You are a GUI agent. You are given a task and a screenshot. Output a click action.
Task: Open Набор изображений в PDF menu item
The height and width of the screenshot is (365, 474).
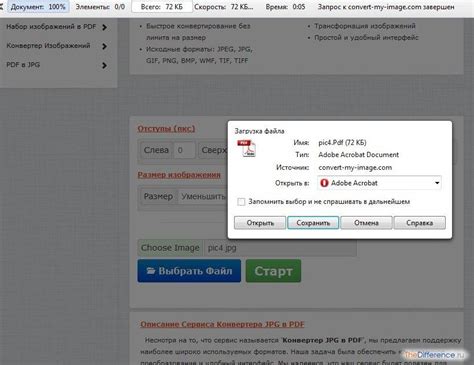click(x=51, y=27)
